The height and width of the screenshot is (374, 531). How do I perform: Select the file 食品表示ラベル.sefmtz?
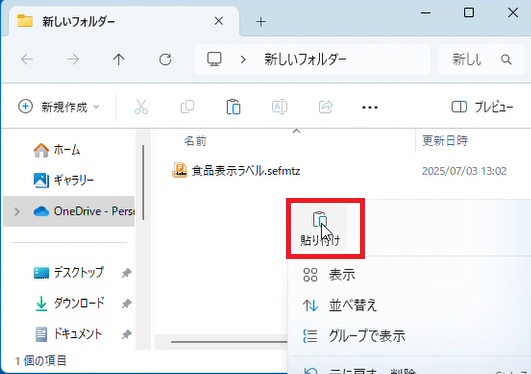(x=246, y=171)
